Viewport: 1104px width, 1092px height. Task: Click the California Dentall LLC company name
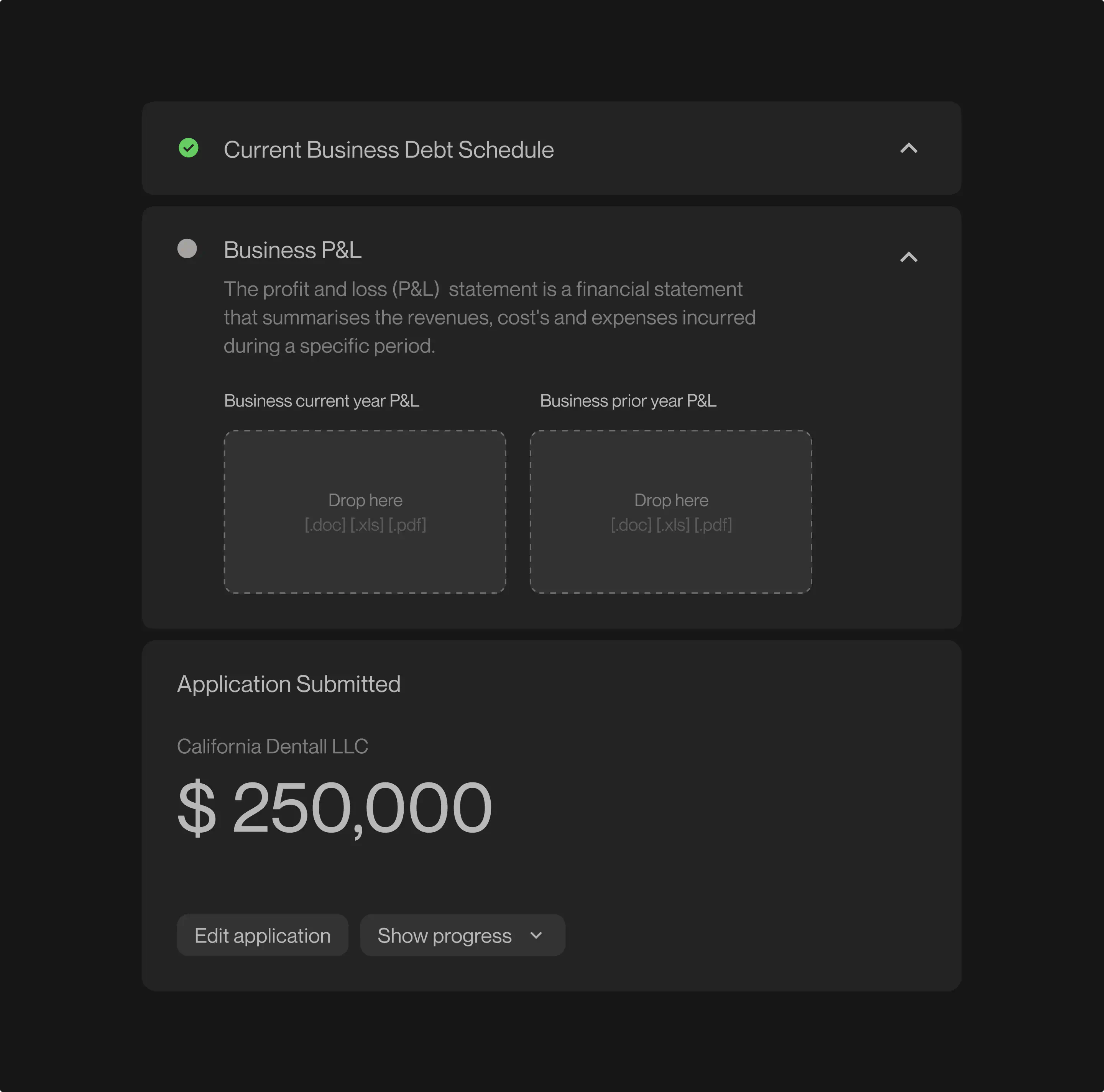[273, 746]
